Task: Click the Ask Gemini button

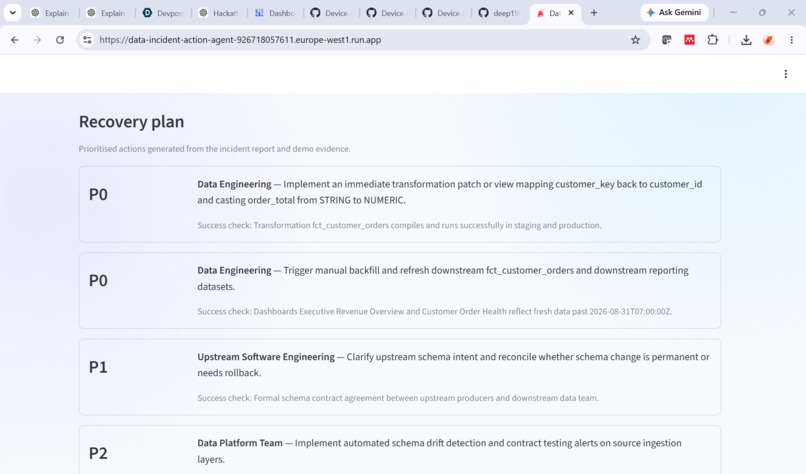Action: pyautogui.click(x=674, y=12)
